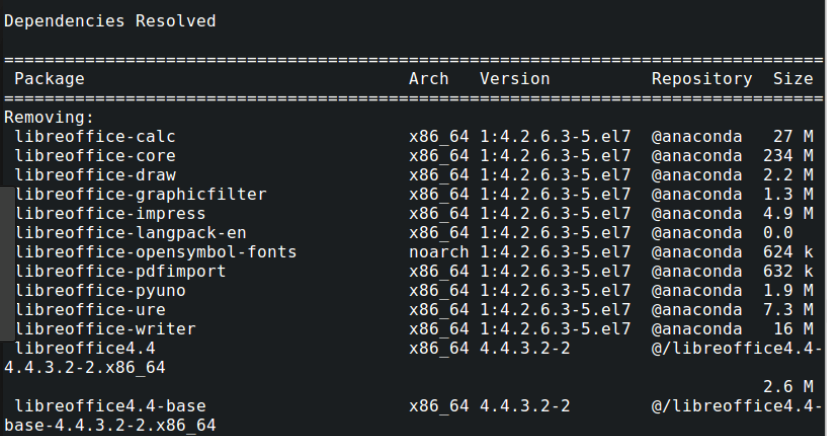Click the Version column header

(514, 78)
